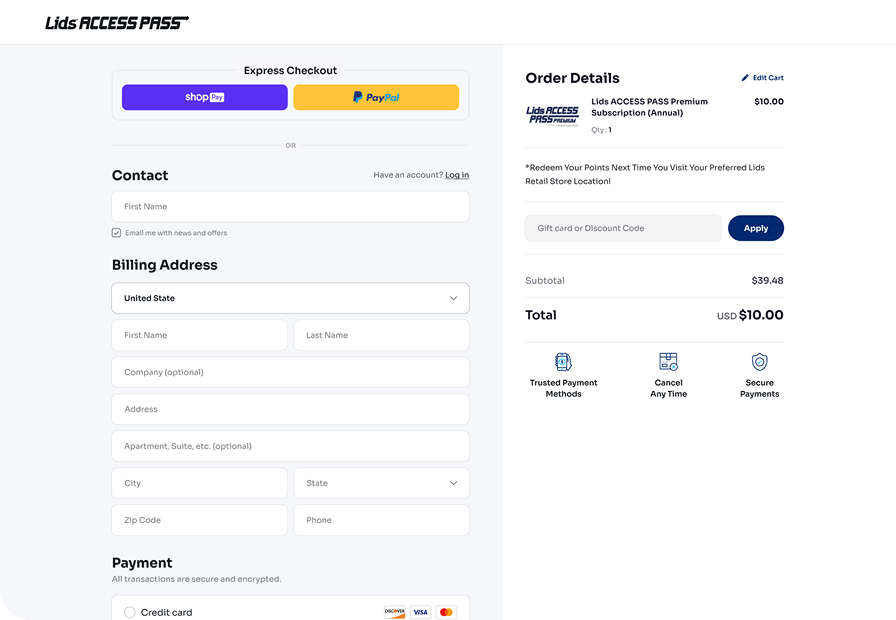Focus the Gift card or Discount Code field
The height and width of the screenshot is (620, 896).
pos(623,228)
